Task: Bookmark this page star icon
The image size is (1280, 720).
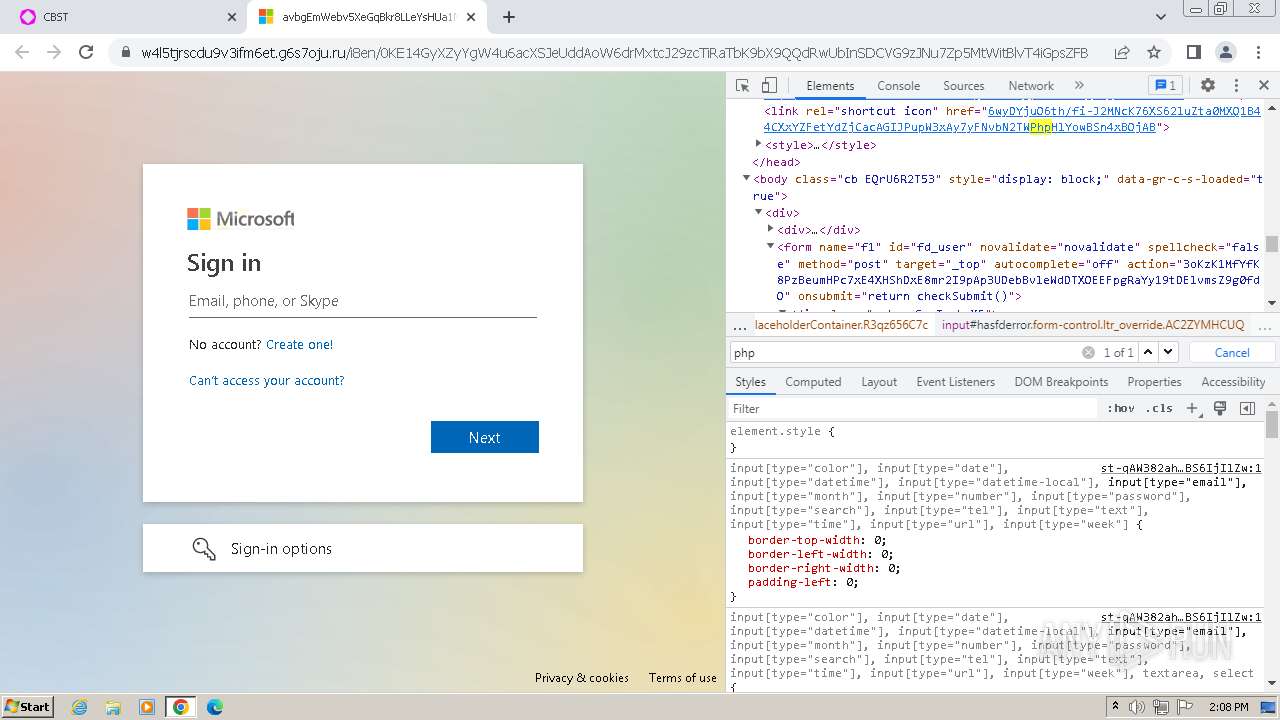Action: point(1154,52)
